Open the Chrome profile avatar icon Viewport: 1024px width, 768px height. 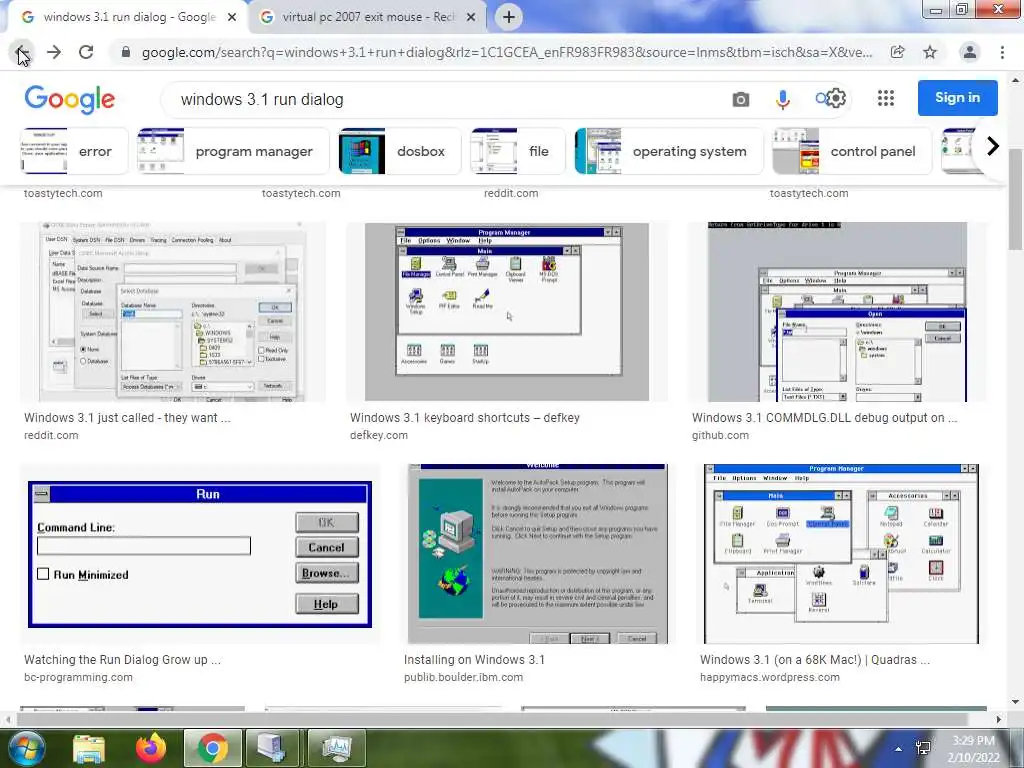coord(970,52)
